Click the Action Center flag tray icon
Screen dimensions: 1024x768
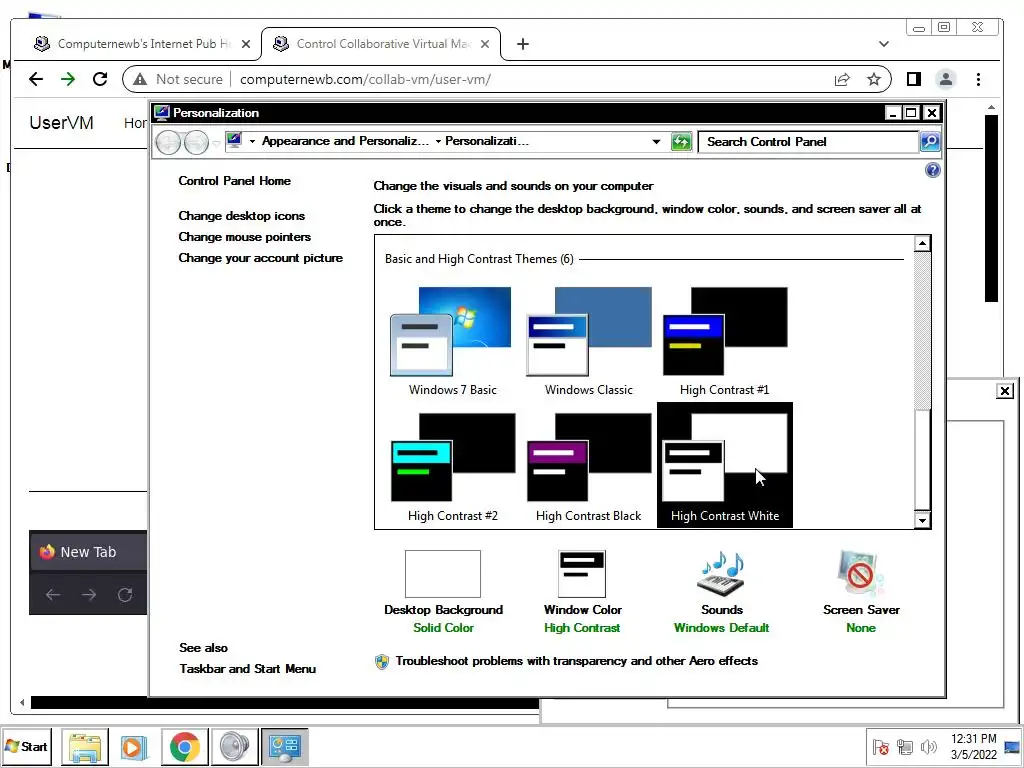click(x=880, y=747)
